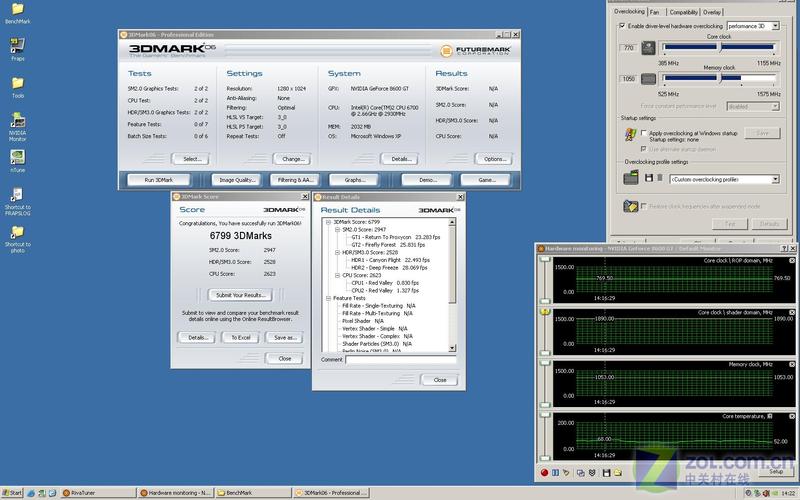Viewport: 800px width, 500px height.
Task: Switch to the Overclocking tab
Action: pyautogui.click(x=629, y=11)
